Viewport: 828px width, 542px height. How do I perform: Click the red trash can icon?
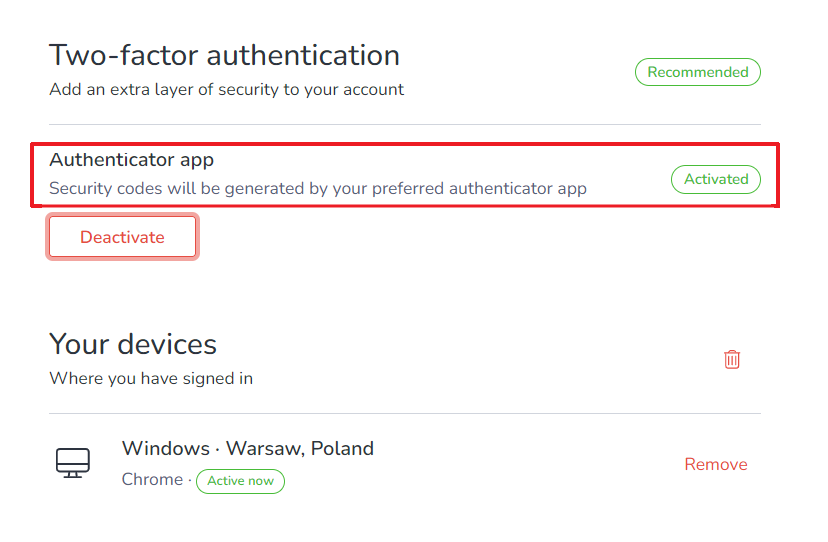click(732, 359)
